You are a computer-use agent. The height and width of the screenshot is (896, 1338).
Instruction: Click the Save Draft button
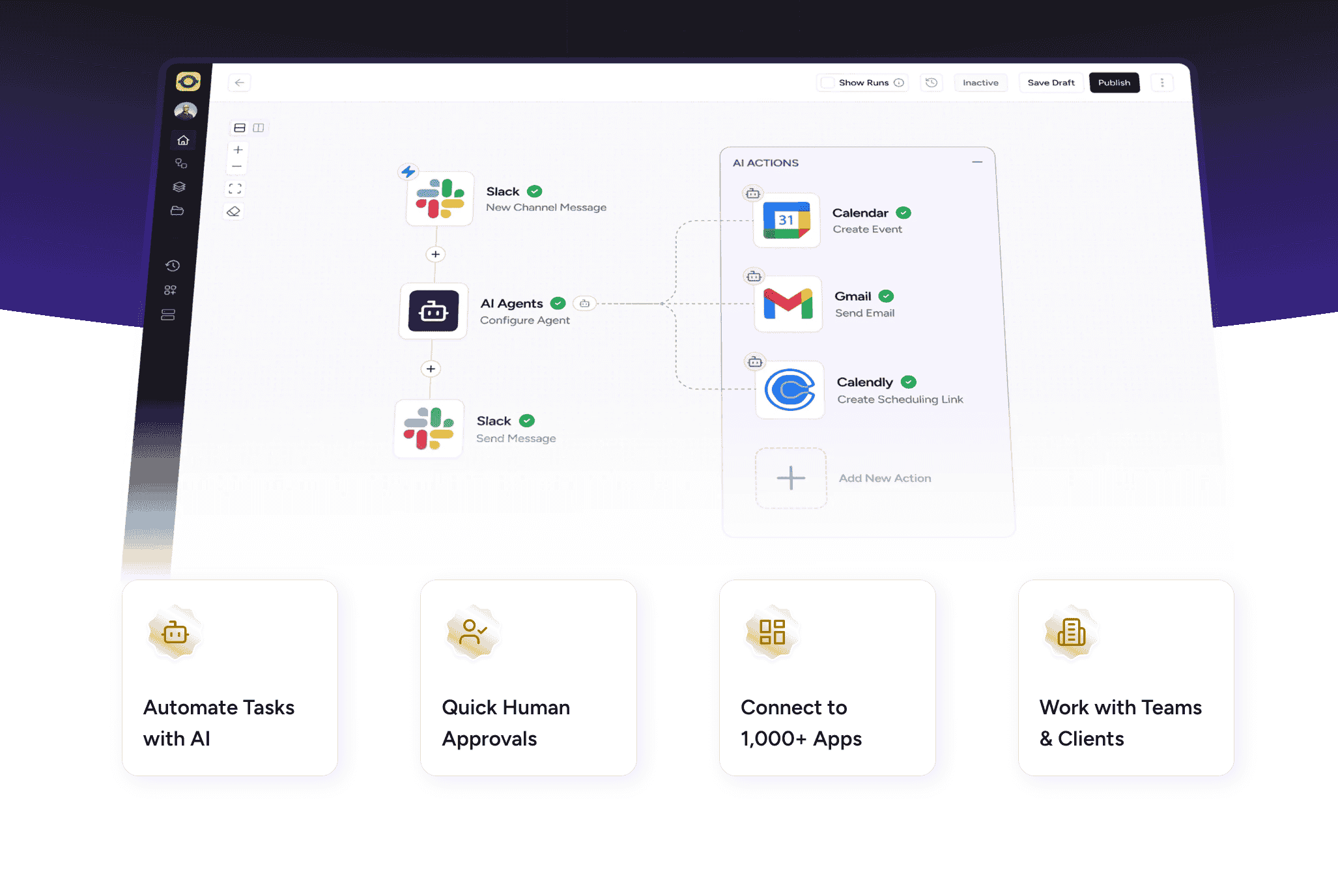tap(1051, 82)
